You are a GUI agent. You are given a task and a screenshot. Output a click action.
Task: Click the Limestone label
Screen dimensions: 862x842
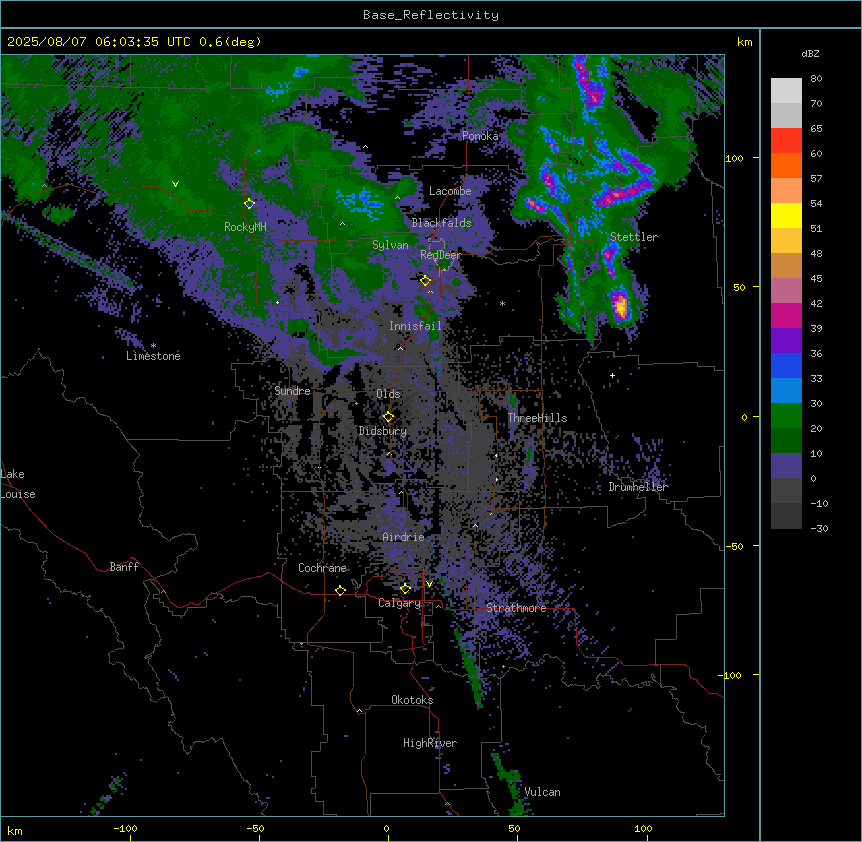click(x=153, y=356)
